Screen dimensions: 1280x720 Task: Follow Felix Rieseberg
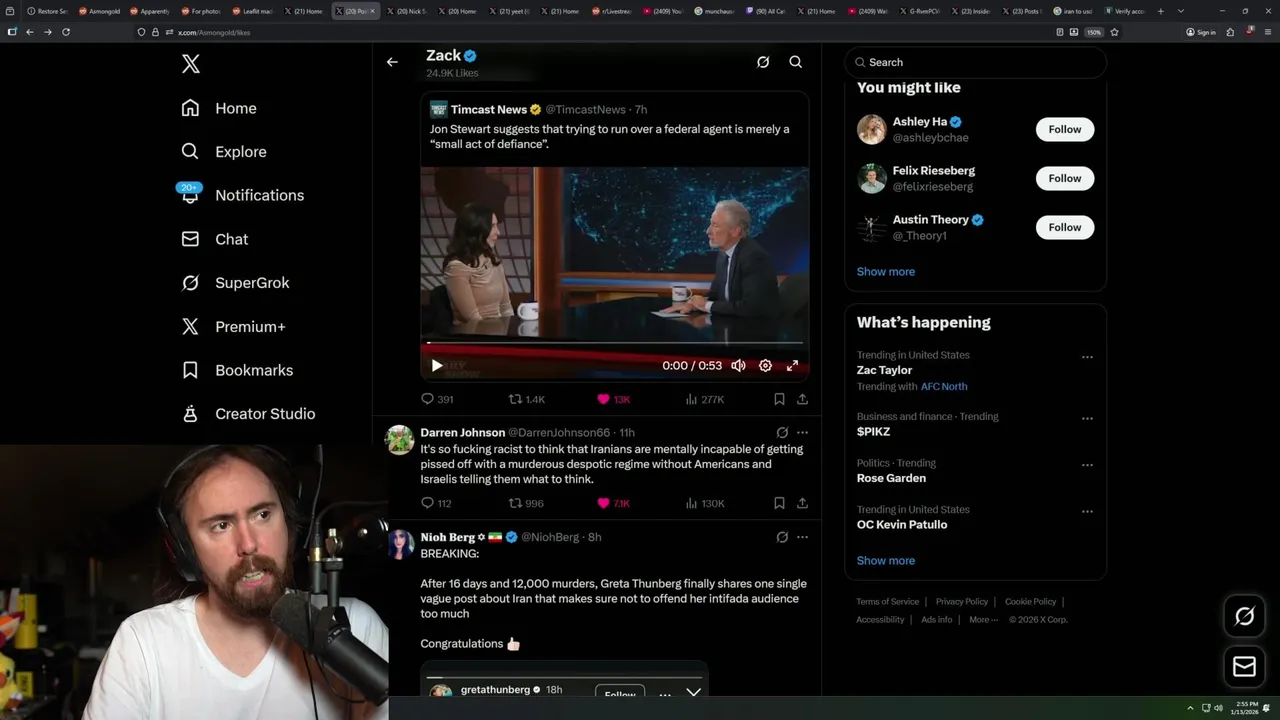1065,178
